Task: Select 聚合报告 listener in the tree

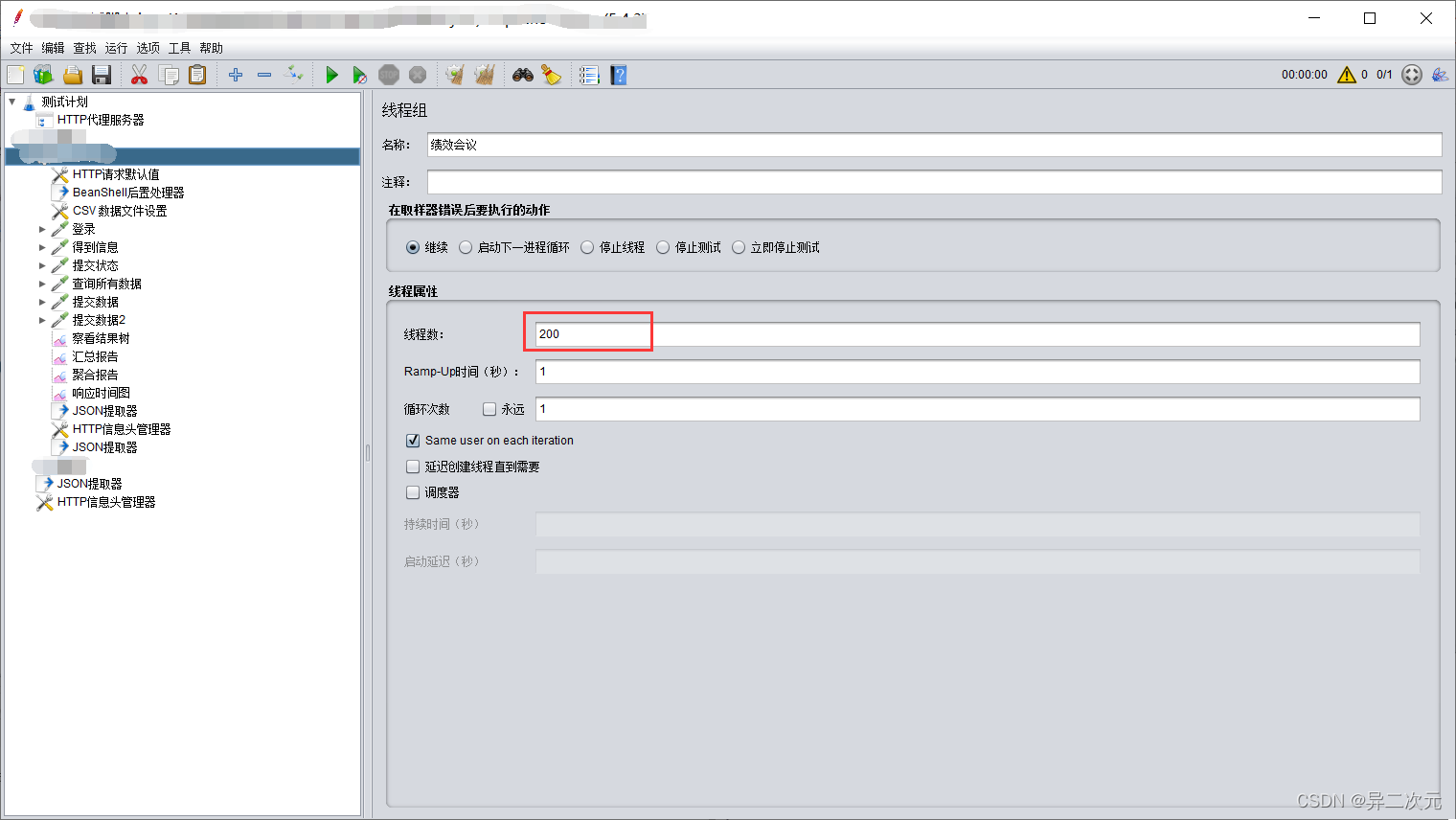Action: [95, 375]
